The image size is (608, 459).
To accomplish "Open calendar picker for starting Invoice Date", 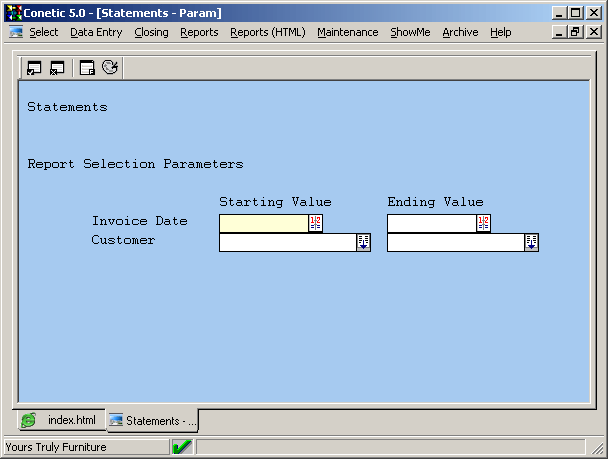I will point(315,223).
